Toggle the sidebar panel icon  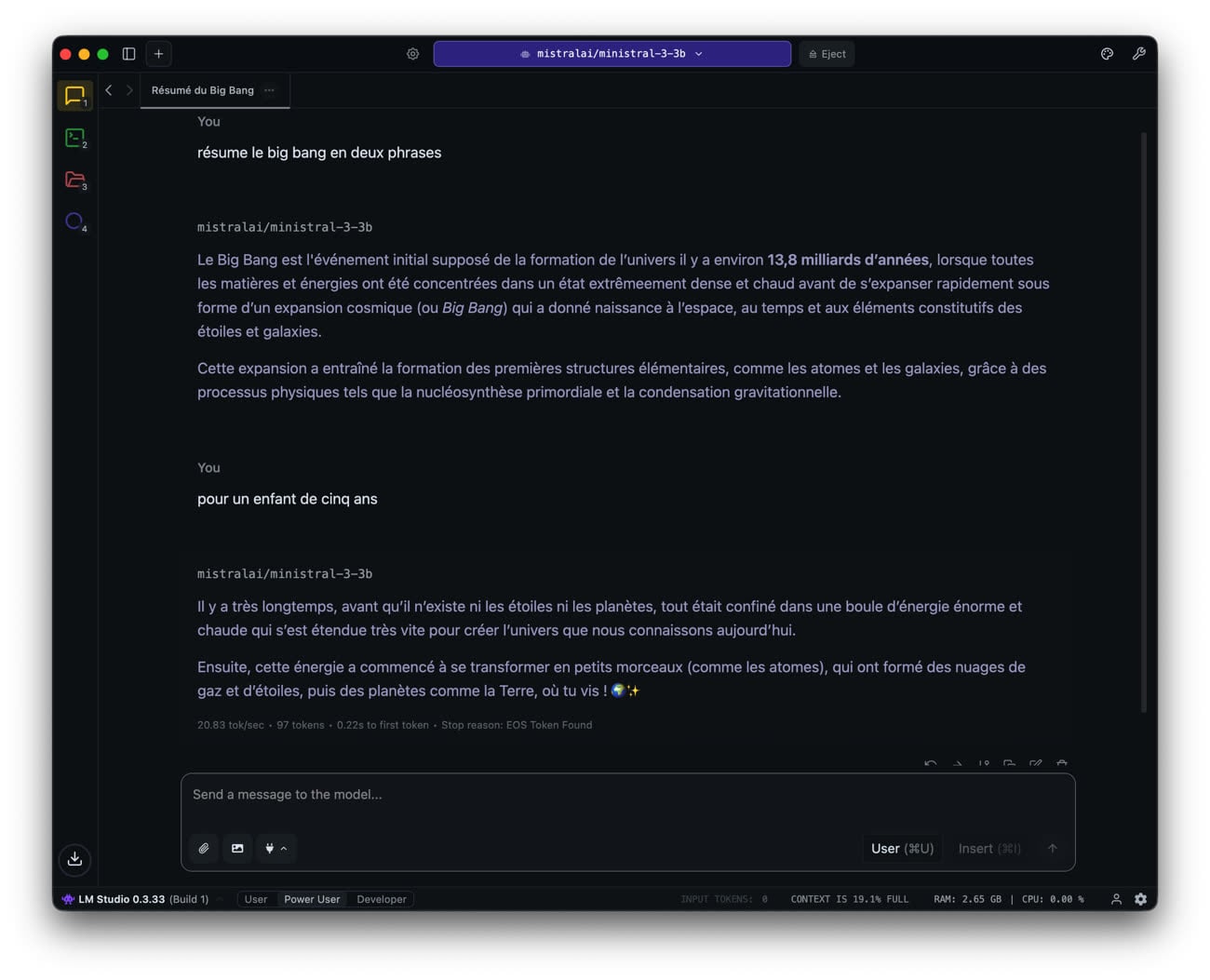[129, 54]
